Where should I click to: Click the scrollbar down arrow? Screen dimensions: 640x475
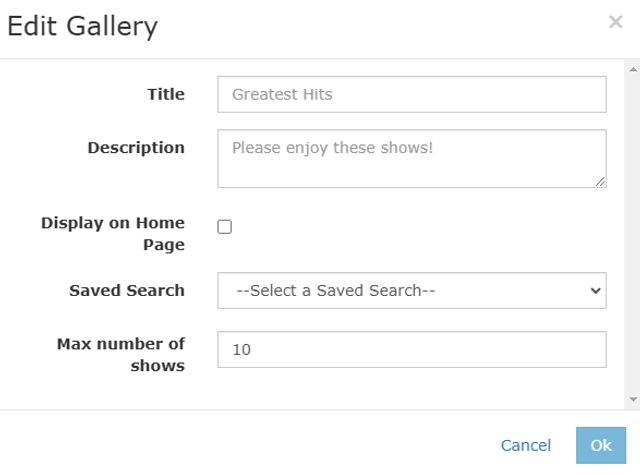(x=632, y=398)
